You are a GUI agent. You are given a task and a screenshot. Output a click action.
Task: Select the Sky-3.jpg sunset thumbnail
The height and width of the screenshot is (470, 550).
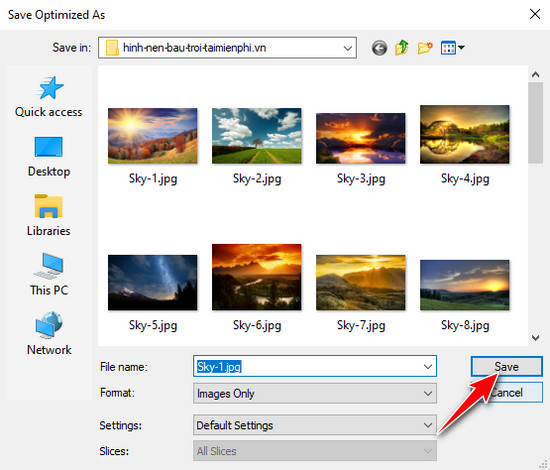tap(361, 138)
